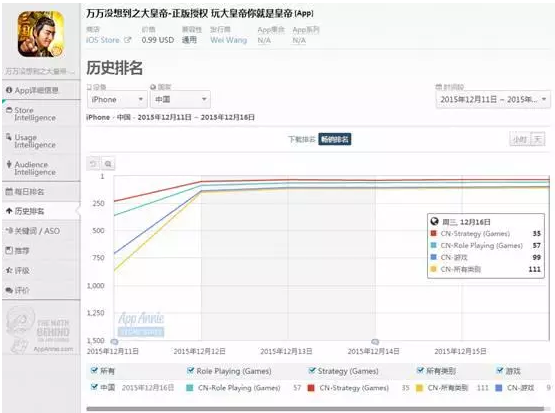
Task: Select the 畅销排名 tab
Action: (334, 139)
